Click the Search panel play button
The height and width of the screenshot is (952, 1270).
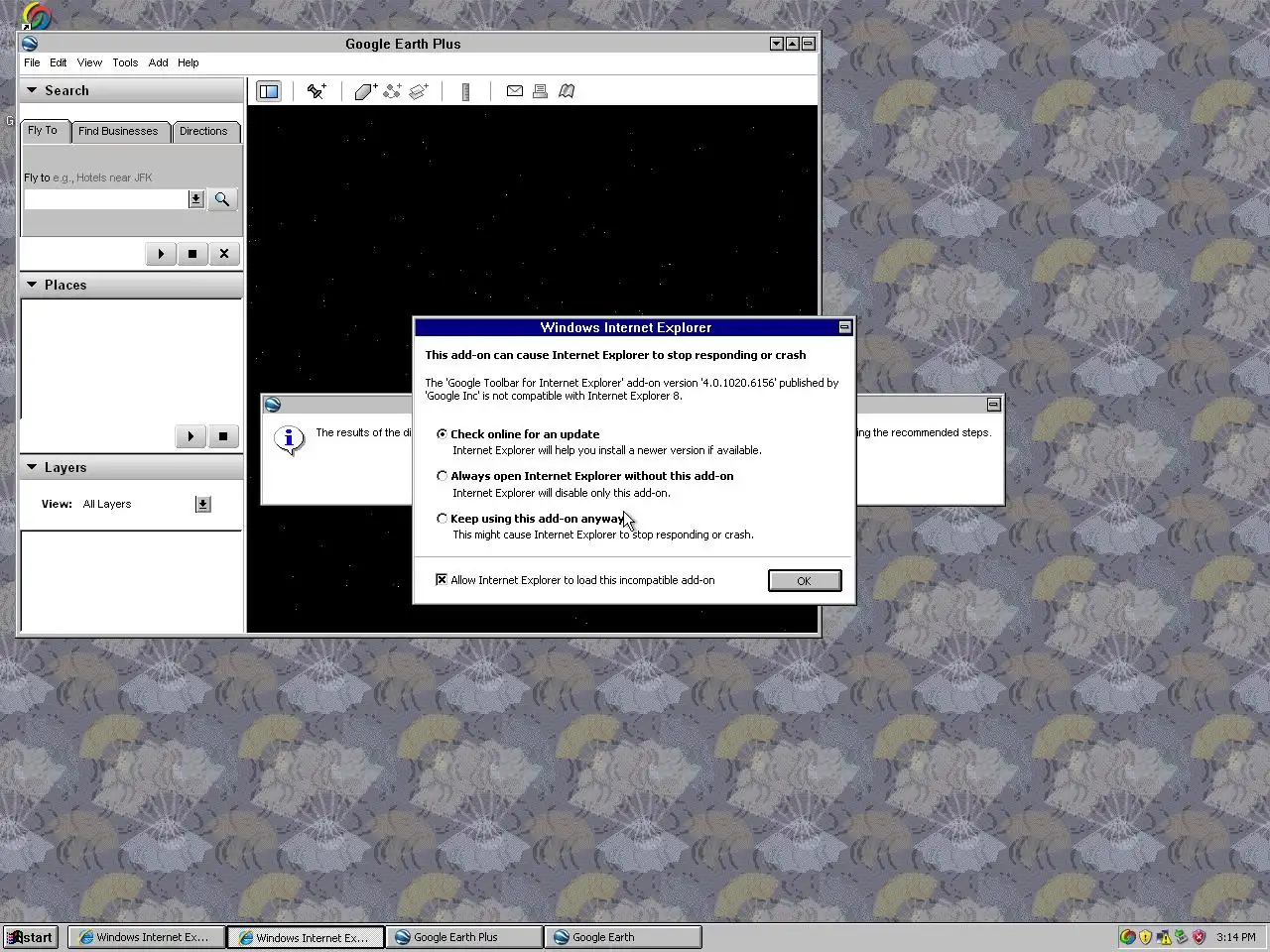pos(161,254)
